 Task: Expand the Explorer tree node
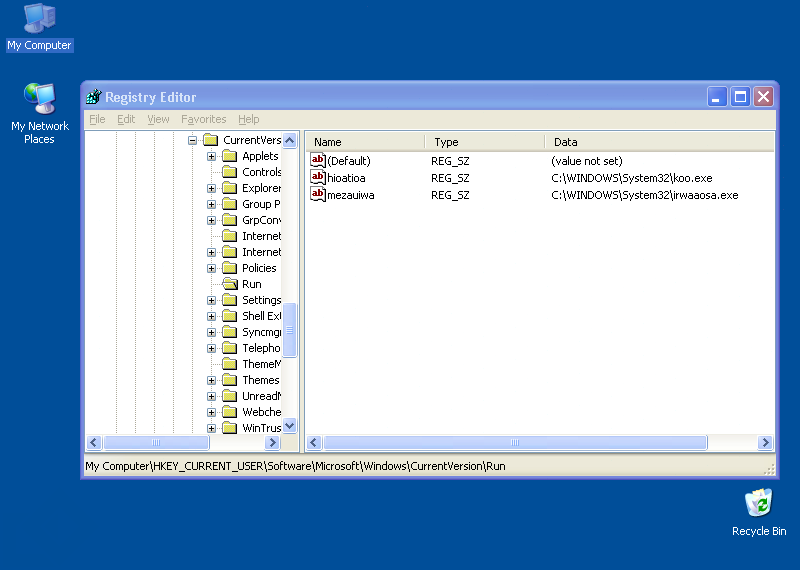coord(211,188)
